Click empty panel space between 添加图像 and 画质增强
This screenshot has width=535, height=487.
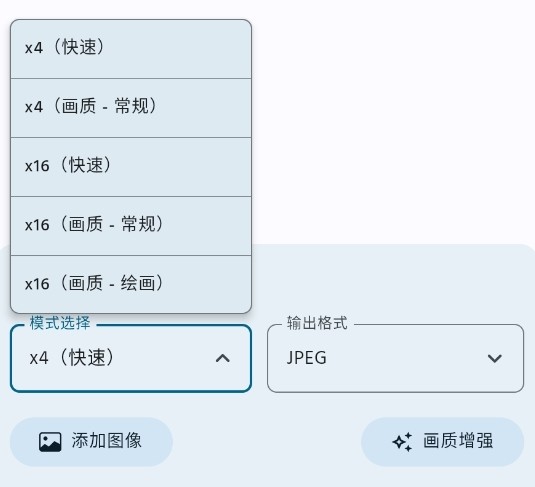tap(267, 442)
